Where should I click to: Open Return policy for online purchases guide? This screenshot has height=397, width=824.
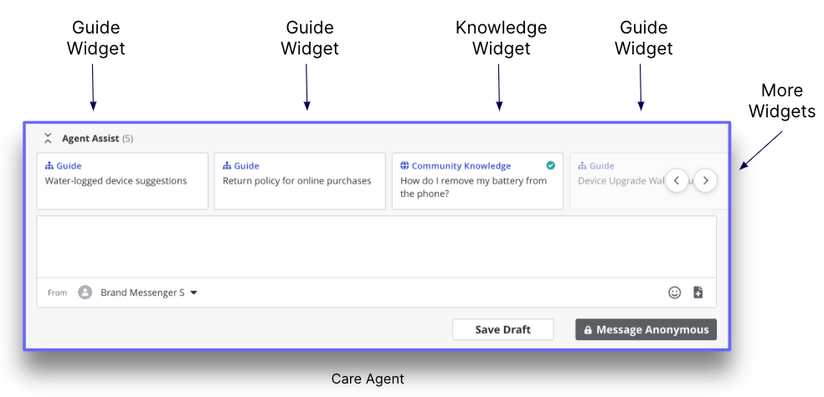click(x=300, y=181)
